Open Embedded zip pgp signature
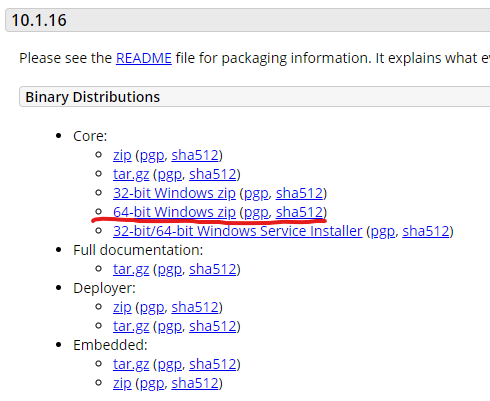 (152, 384)
